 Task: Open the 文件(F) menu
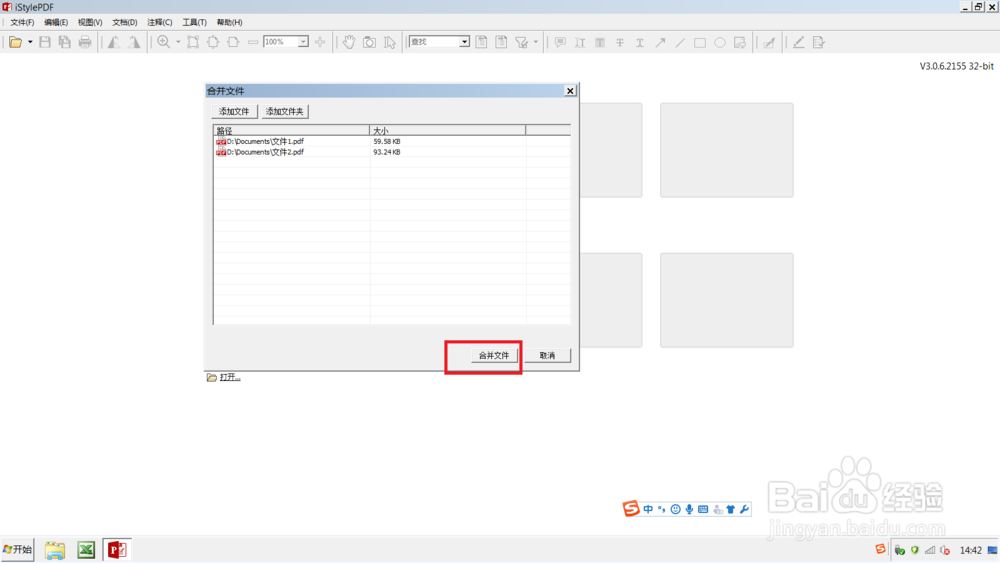pyautogui.click(x=22, y=22)
